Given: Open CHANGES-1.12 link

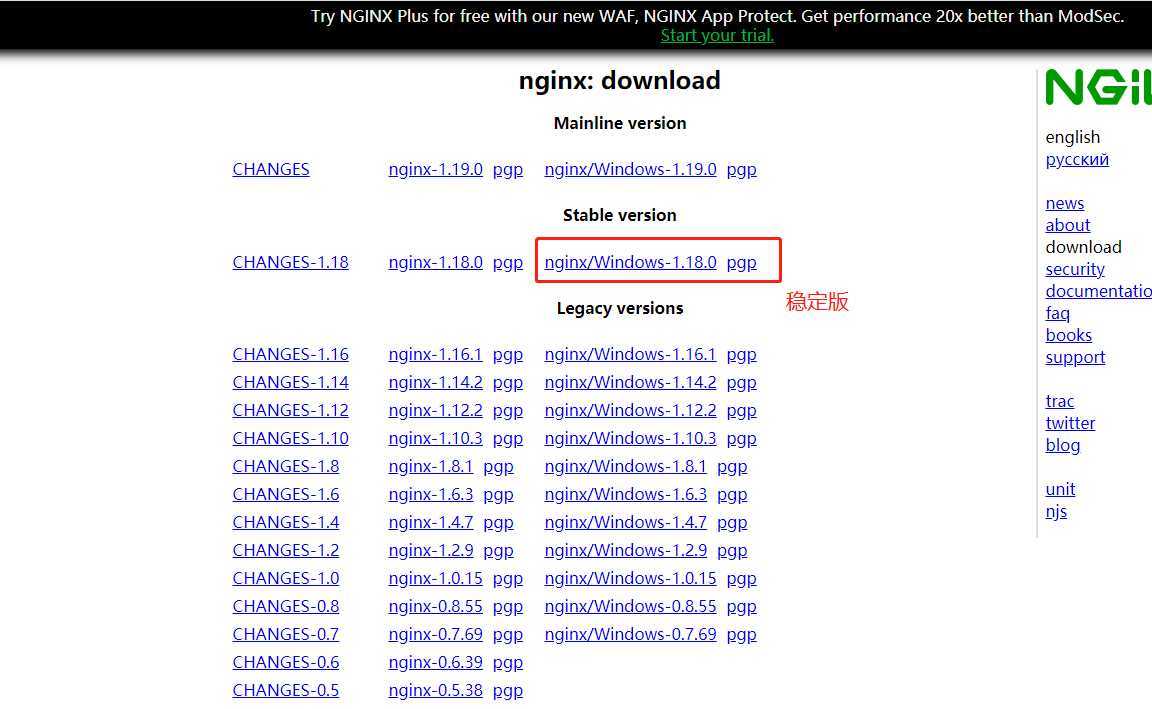Looking at the screenshot, I should (x=291, y=410).
